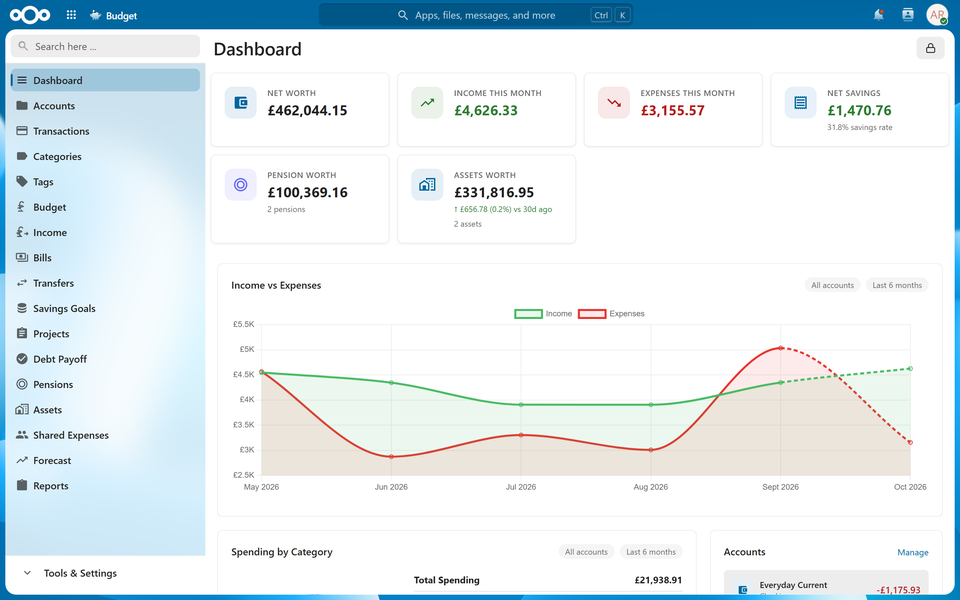This screenshot has height=600, width=960.
Task: Click the Income This Month trending-up icon
Action: 427,103
